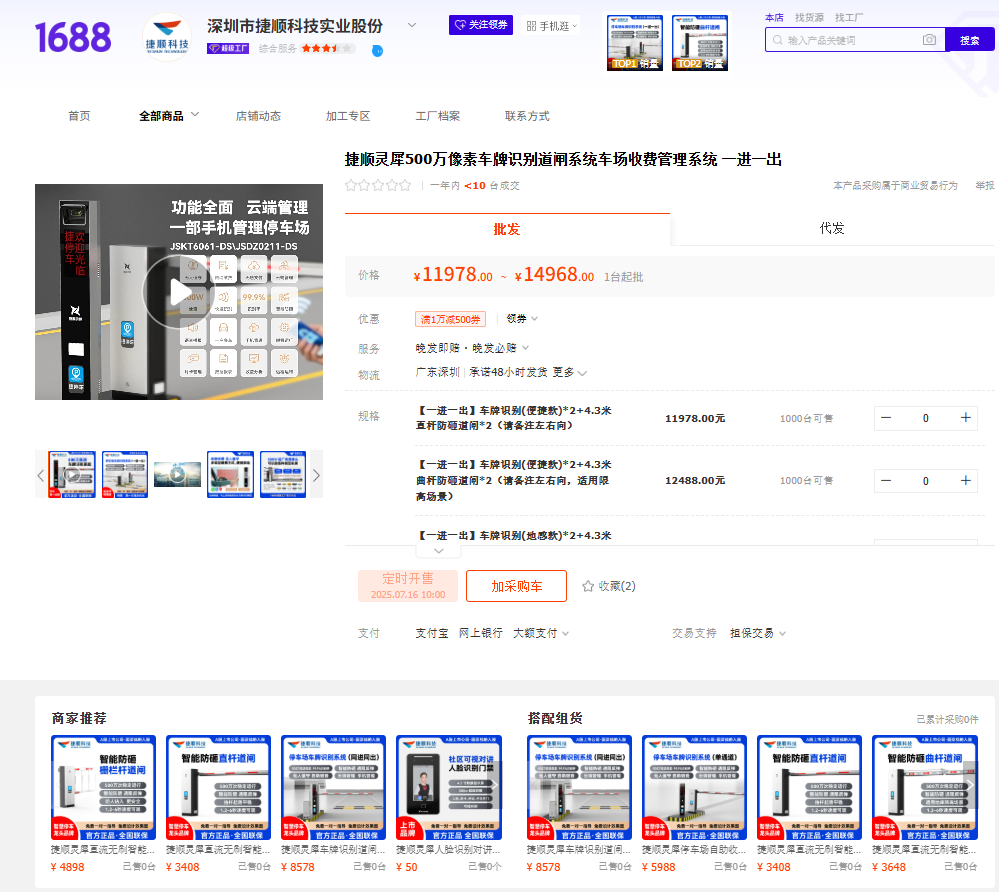Select the fifth gallery thumbnail
This screenshot has height=892, width=999.
(283, 475)
